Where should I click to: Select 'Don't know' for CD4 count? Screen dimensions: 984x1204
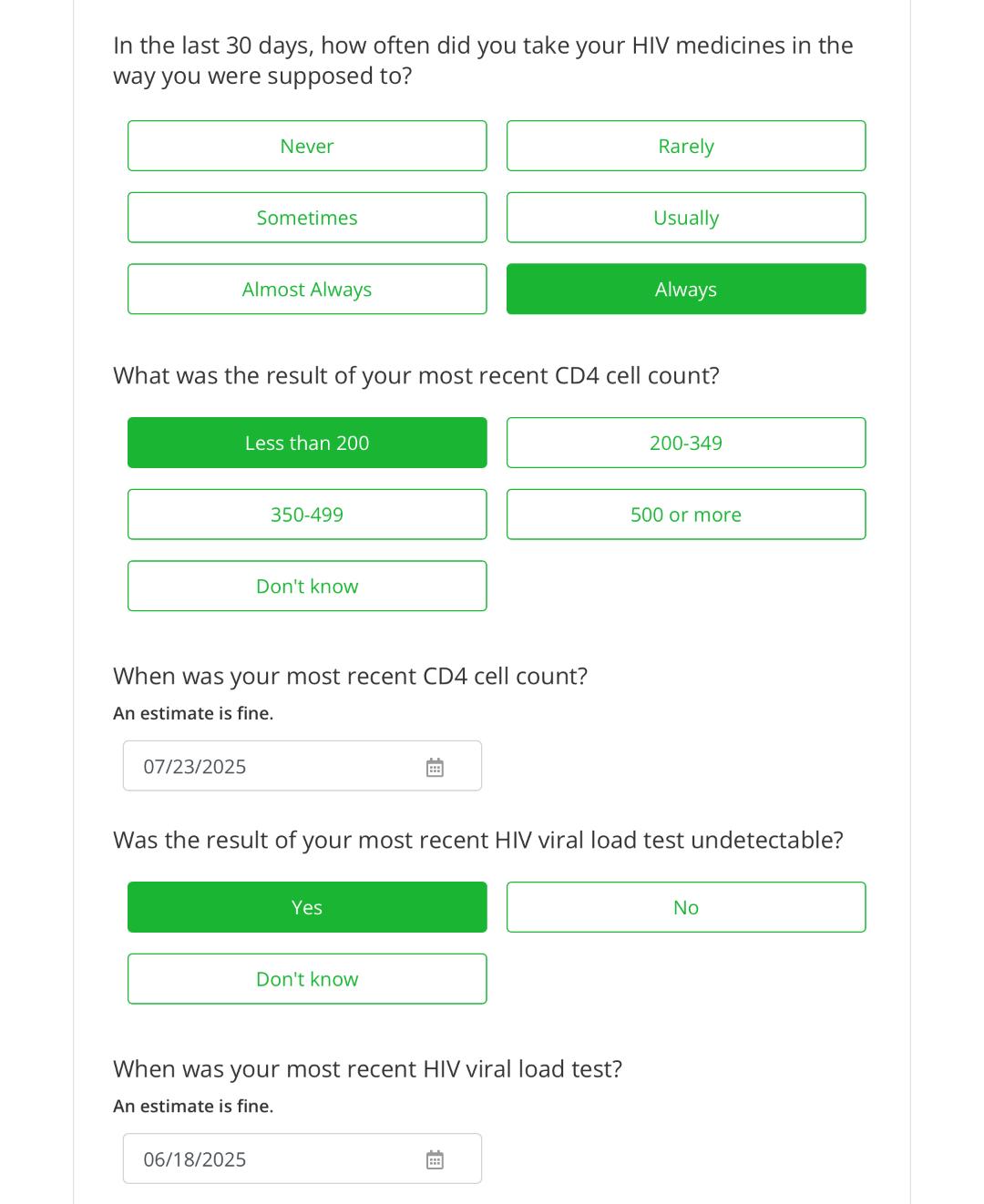tap(307, 587)
